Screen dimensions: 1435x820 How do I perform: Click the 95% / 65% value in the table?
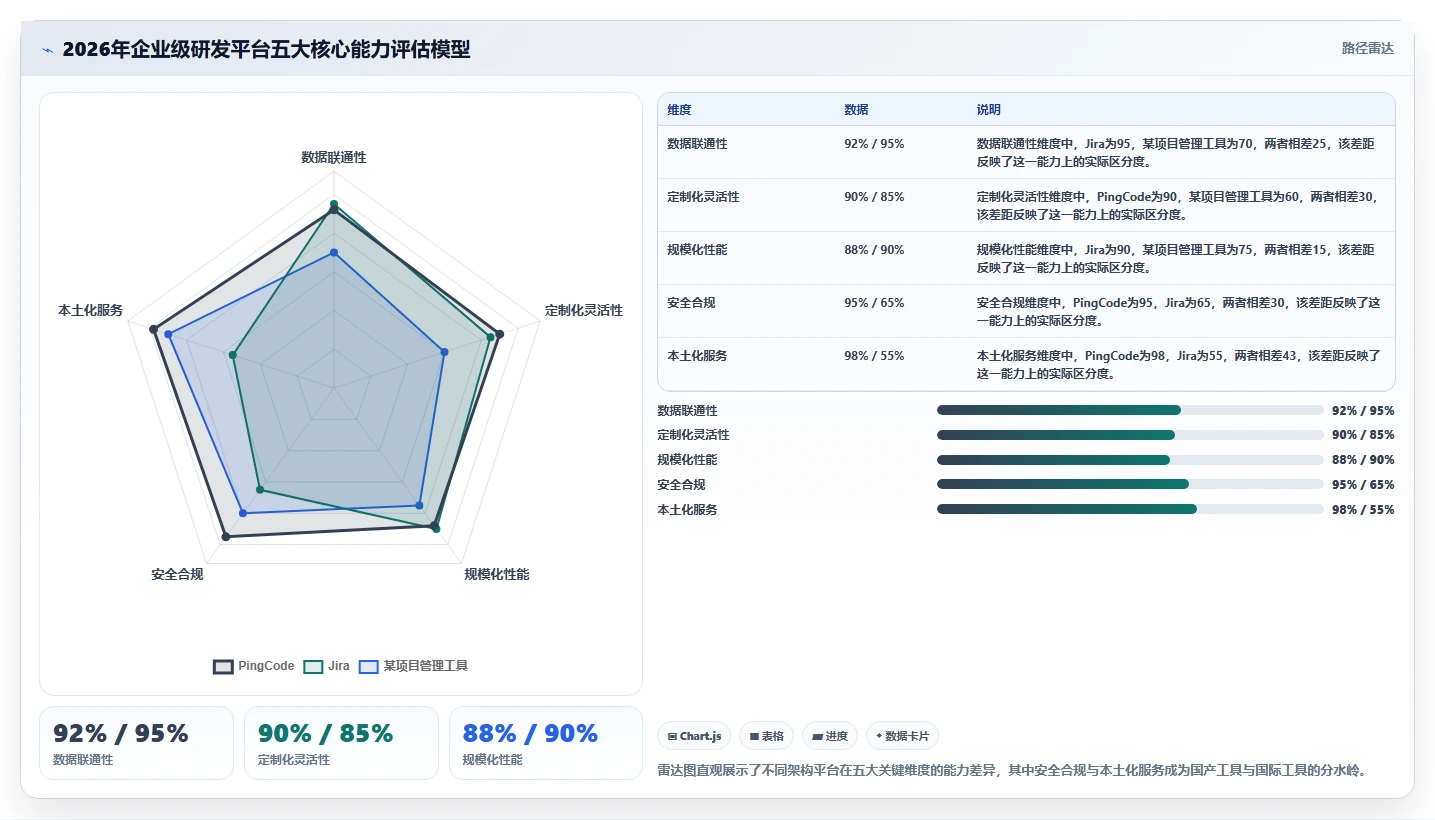click(x=874, y=303)
